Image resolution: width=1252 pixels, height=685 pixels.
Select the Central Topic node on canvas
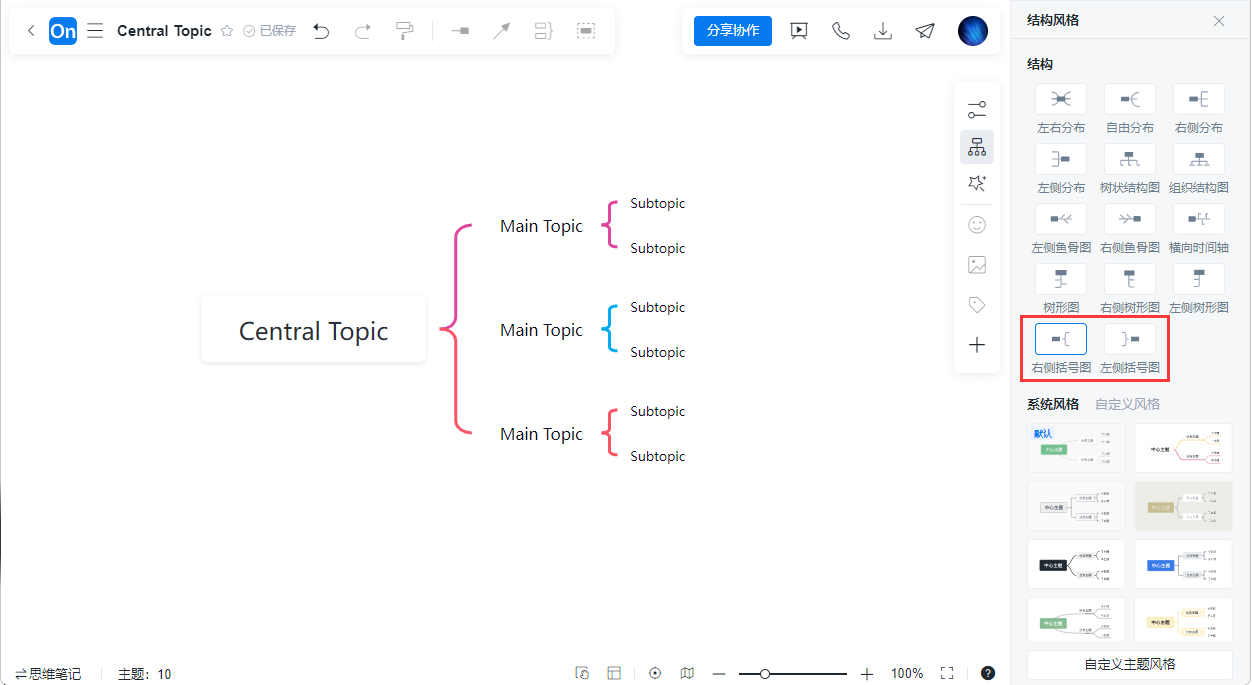tap(314, 331)
